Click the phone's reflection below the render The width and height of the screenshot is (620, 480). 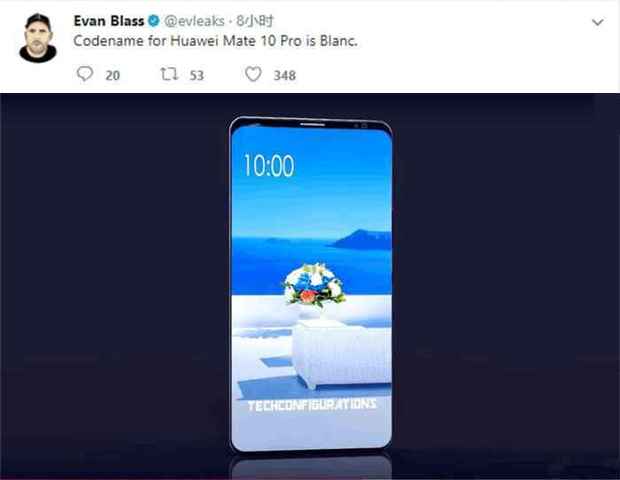311,467
